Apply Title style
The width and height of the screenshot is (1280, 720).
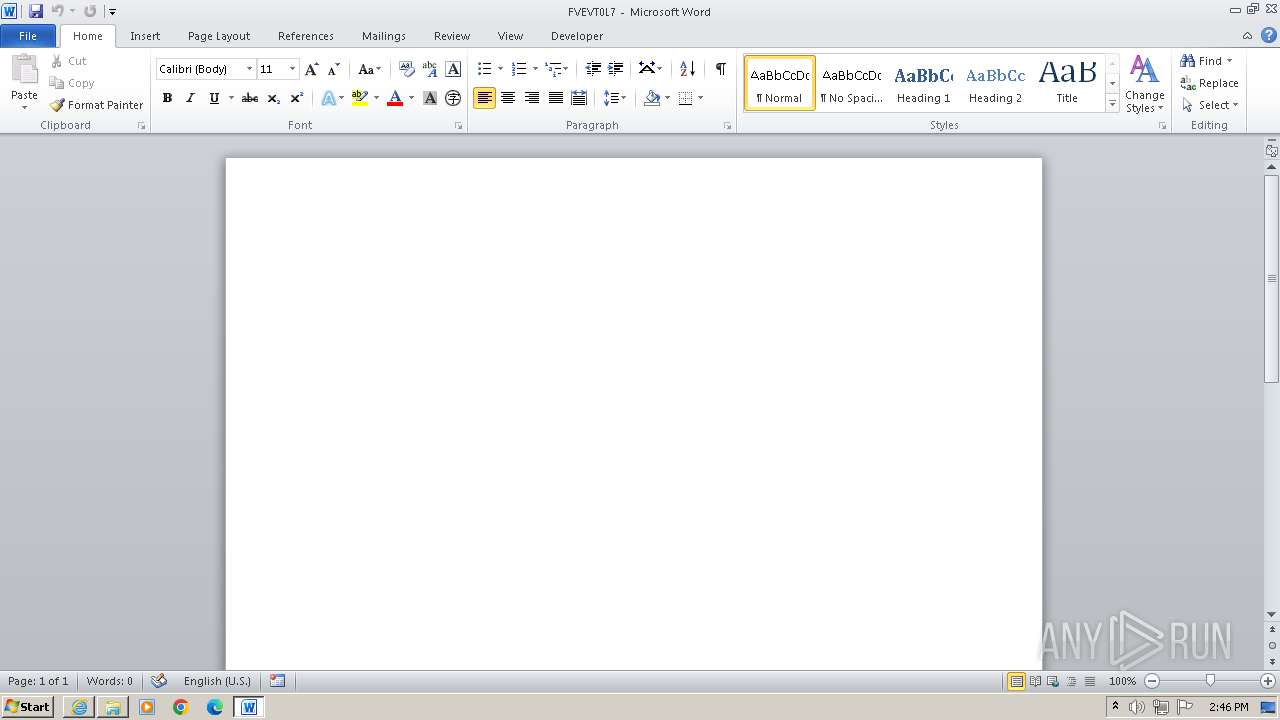1067,83
